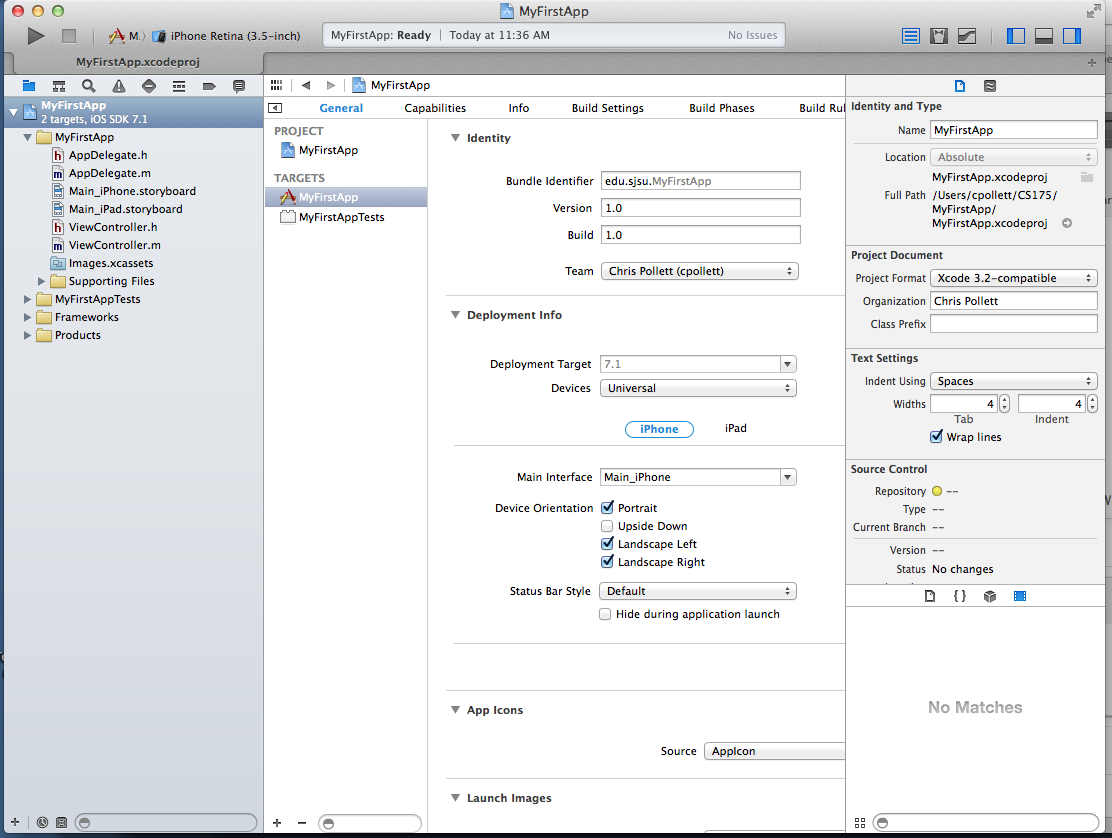The image size is (1112, 838).
Task: Switch to the Build Phases tab
Action: [x=721, y=108]
